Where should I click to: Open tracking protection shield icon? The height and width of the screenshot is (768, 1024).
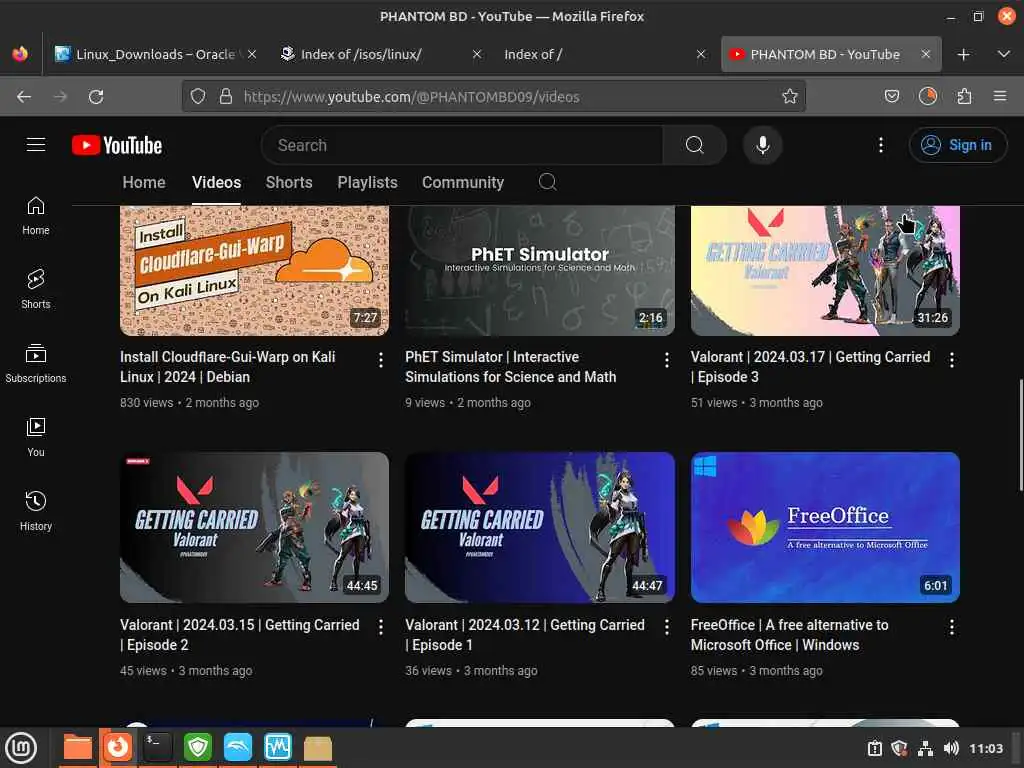[198, 97]
